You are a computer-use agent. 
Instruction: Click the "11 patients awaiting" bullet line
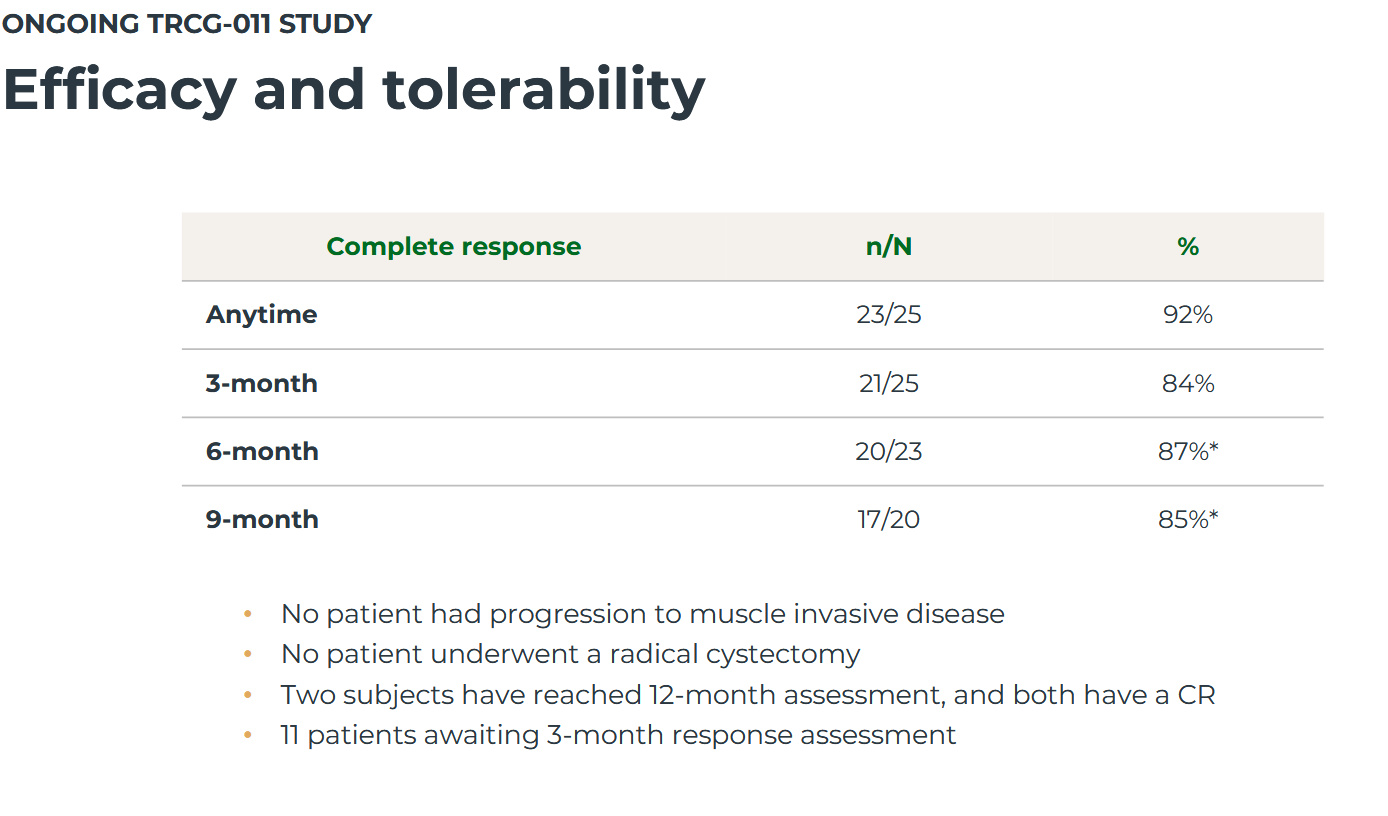click(618, 736)
